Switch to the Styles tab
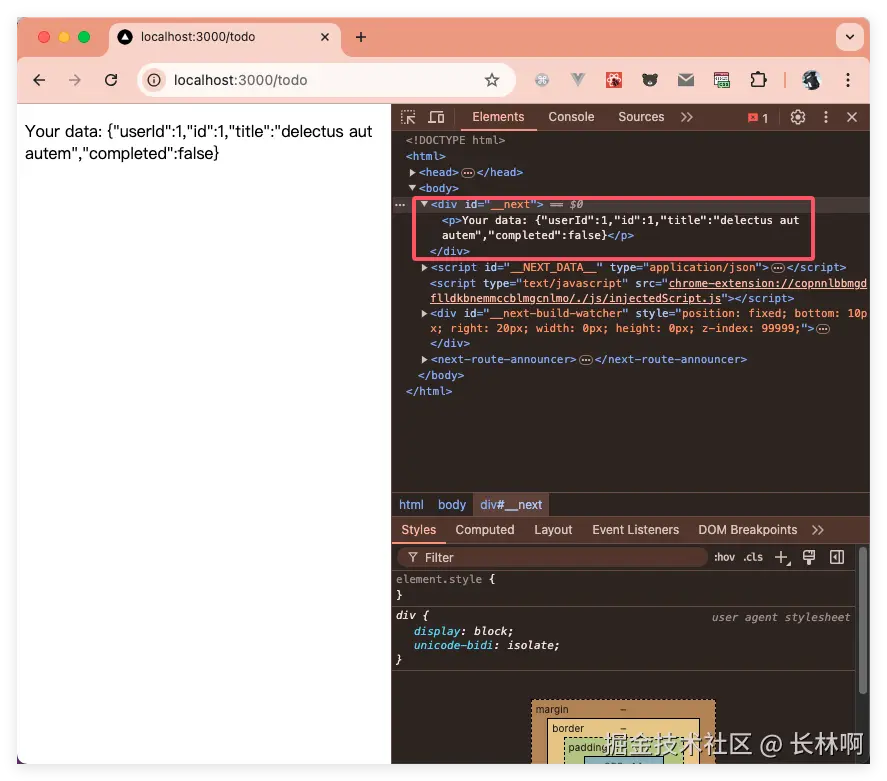 coord(419,530)
